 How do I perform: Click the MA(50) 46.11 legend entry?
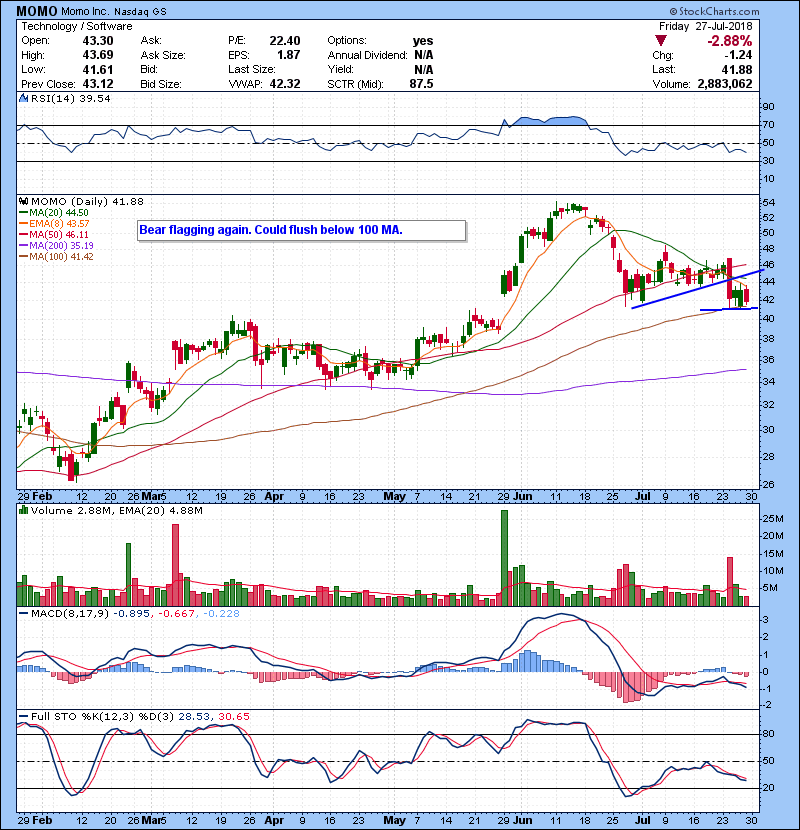(x=53, y=234)
